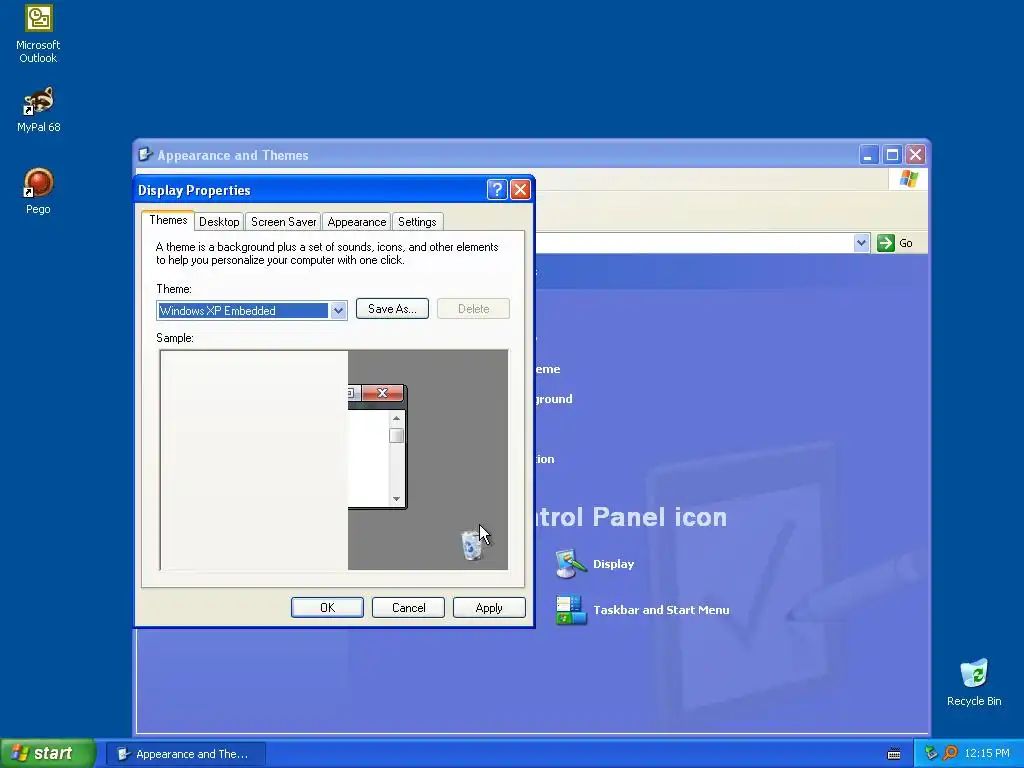1024x768 pixels.
Task: Click the OK button
Action: coord(327,607)
